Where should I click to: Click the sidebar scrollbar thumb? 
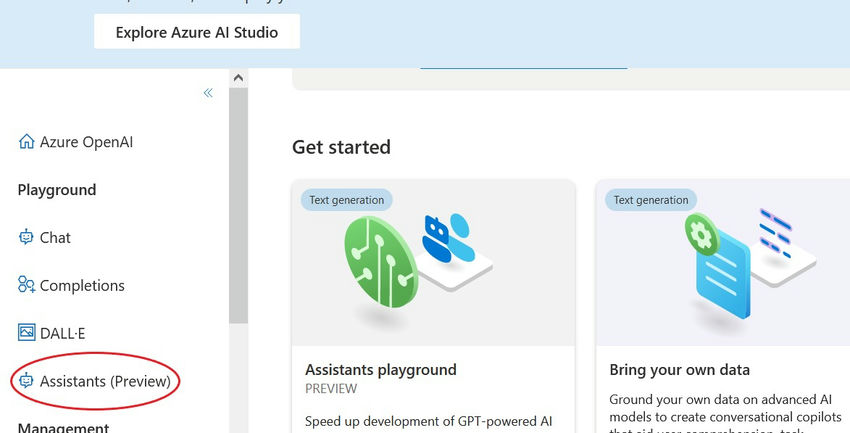pos(238,205)
